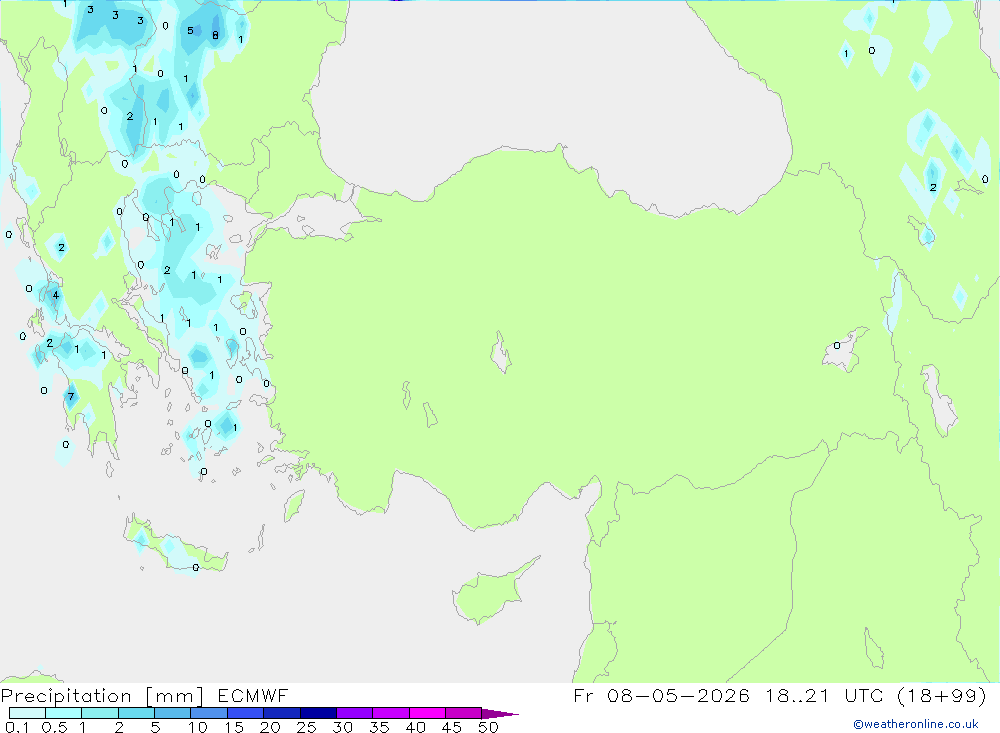
Task: Click the '0.5' legend scale label
Action: pyautogui.click(x=54, y=727)
